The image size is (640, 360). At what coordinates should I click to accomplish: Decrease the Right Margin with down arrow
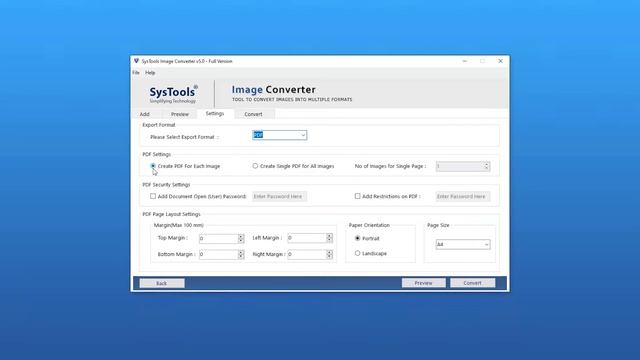click(329, 257)
